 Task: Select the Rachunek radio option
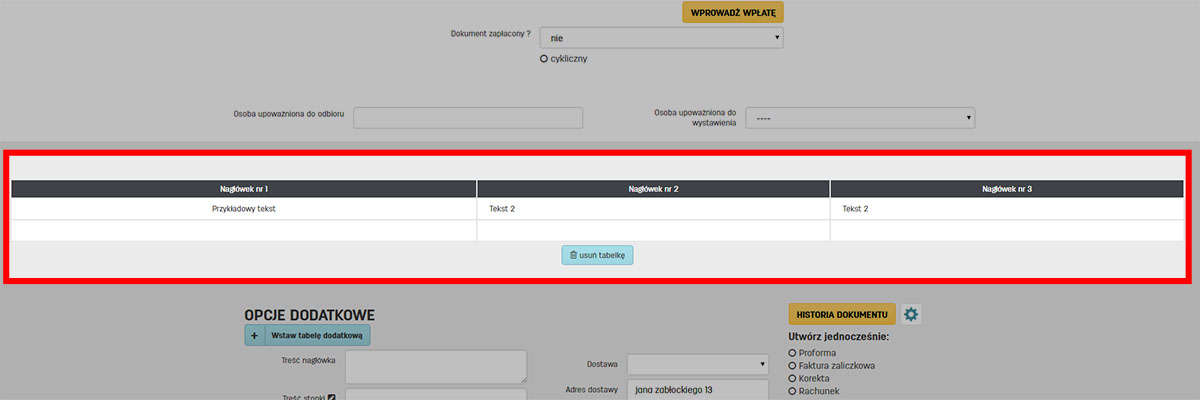(792, 392)
